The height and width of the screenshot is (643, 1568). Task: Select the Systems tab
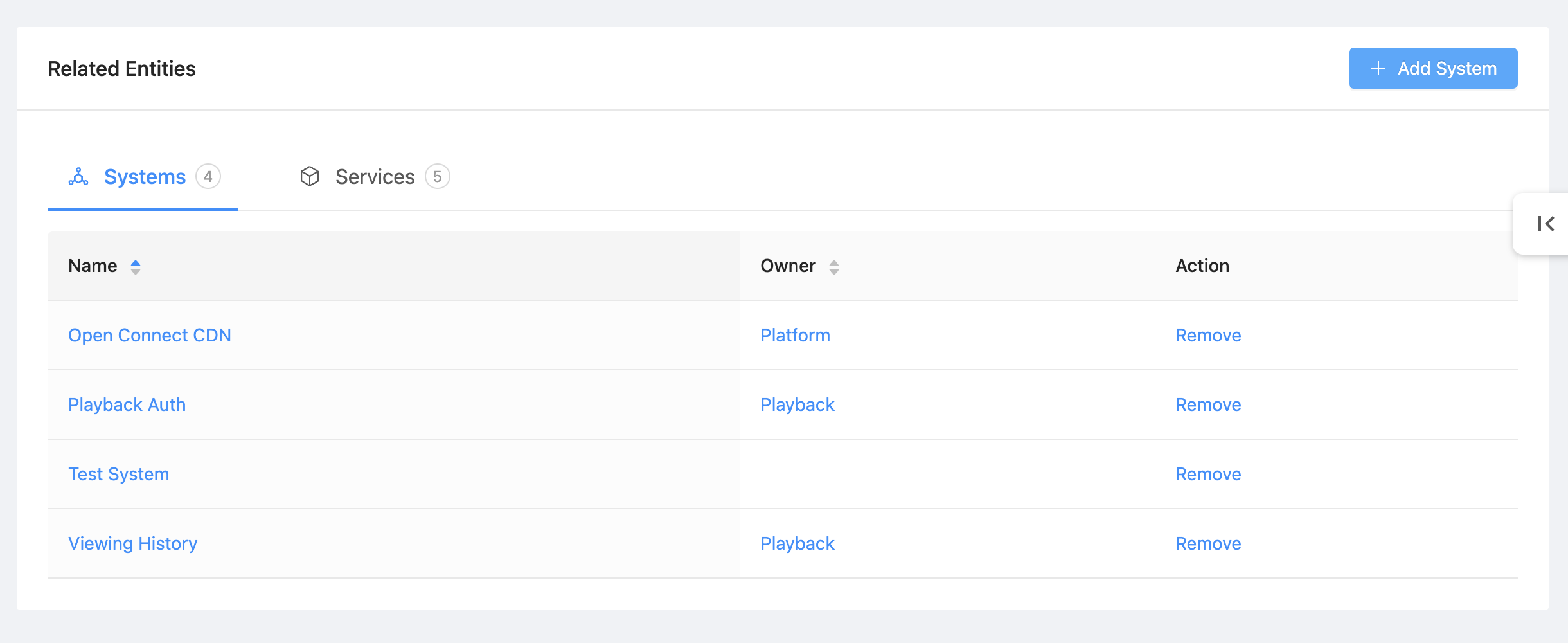point(143,177)
